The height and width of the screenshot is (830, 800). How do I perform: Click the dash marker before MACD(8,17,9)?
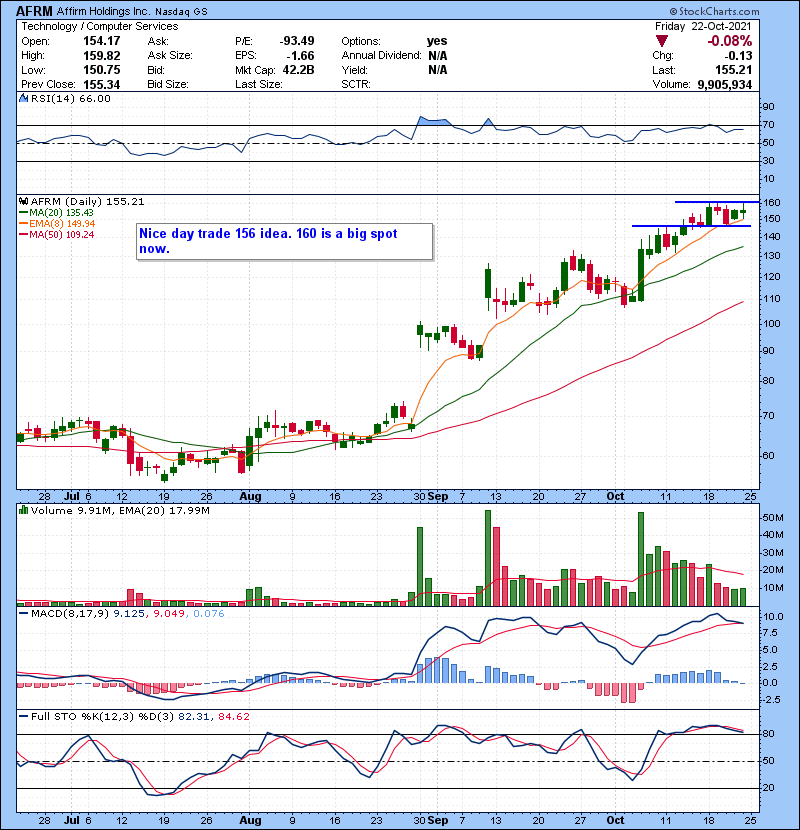point(23,614)
